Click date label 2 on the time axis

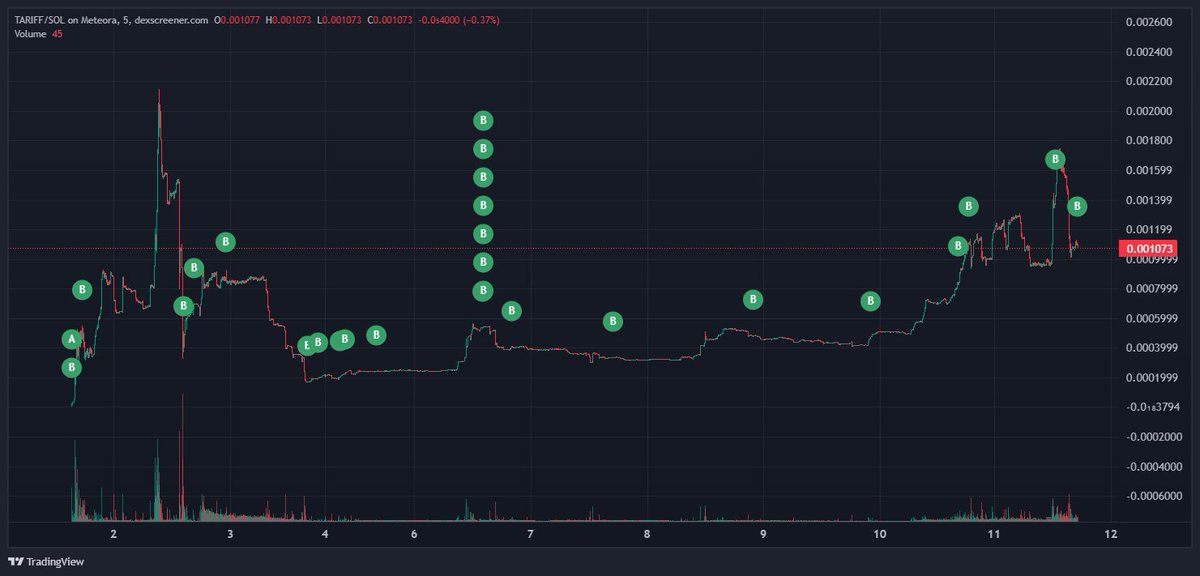pos(114,535)
